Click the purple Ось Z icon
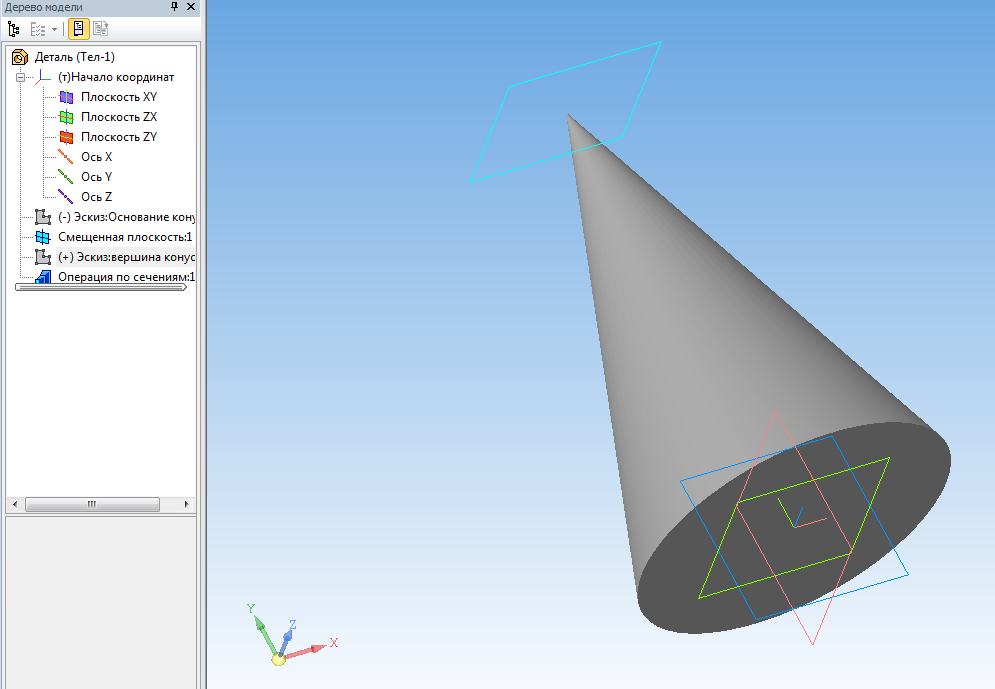Viewport: 995px width, 689px height. [65, 197]
